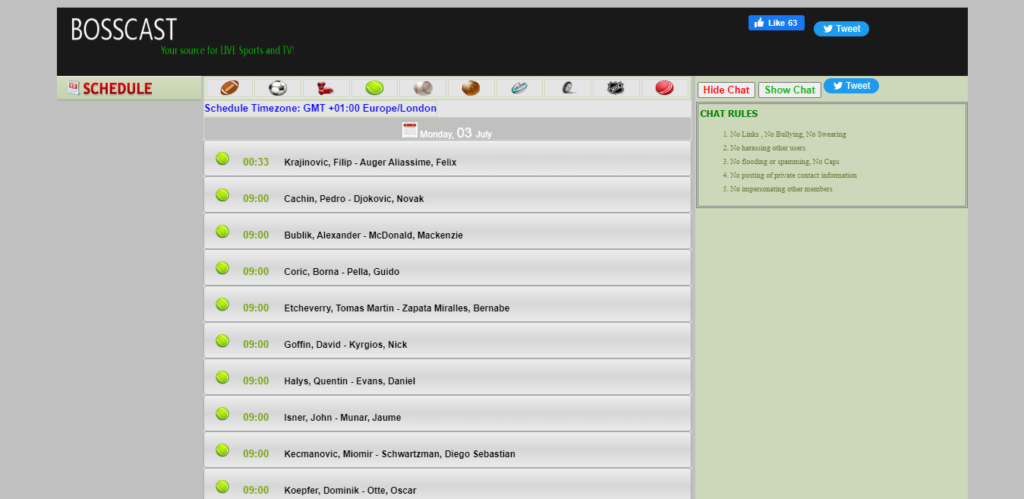This screenshot has height=499, width=1024.
Task: Click tennis ball icon in Isner - Munar row
Action: (x=223, y=414)
